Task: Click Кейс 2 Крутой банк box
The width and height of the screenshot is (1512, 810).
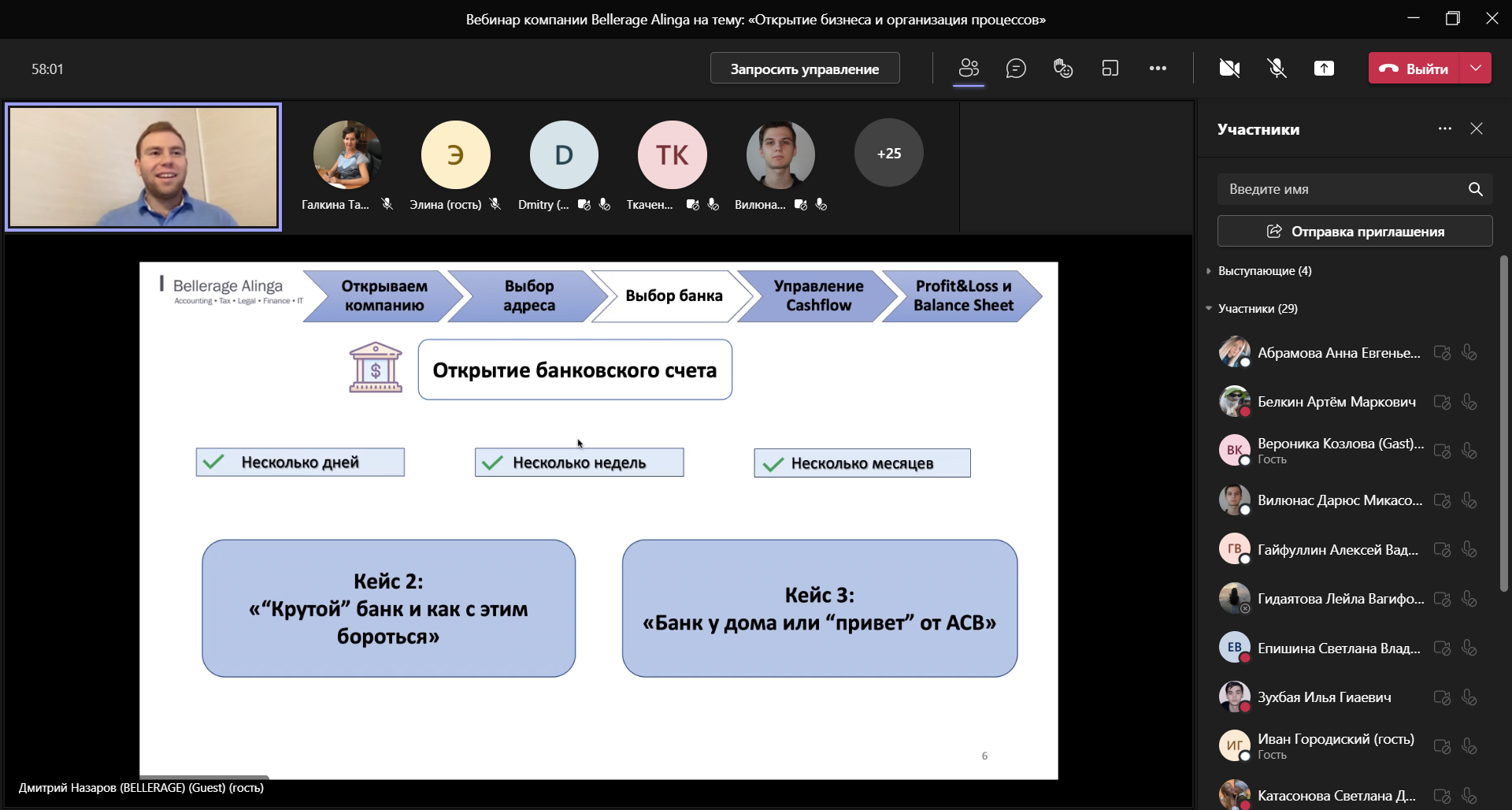Action: 388,608
